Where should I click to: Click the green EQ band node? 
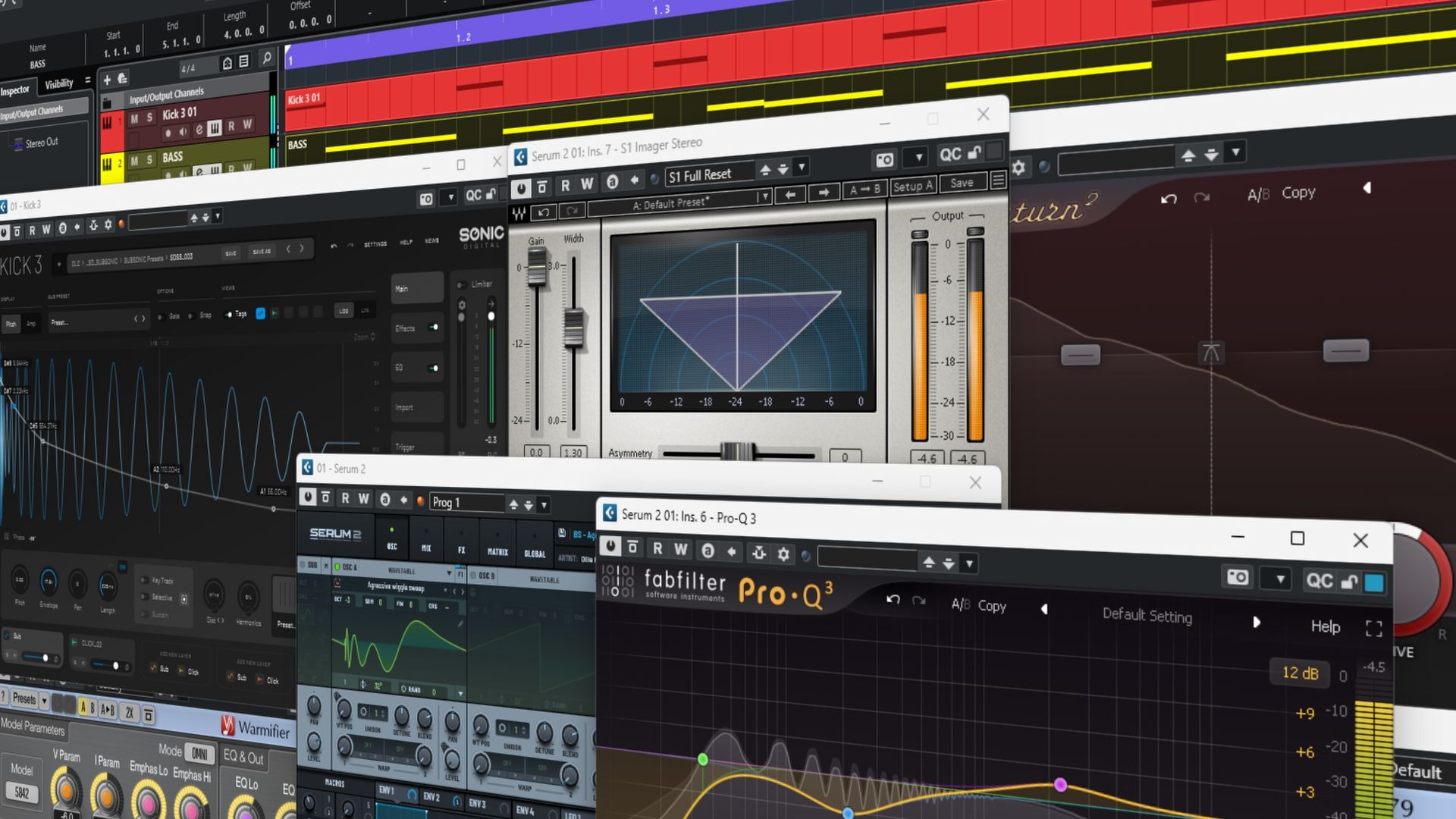(703, 759)
